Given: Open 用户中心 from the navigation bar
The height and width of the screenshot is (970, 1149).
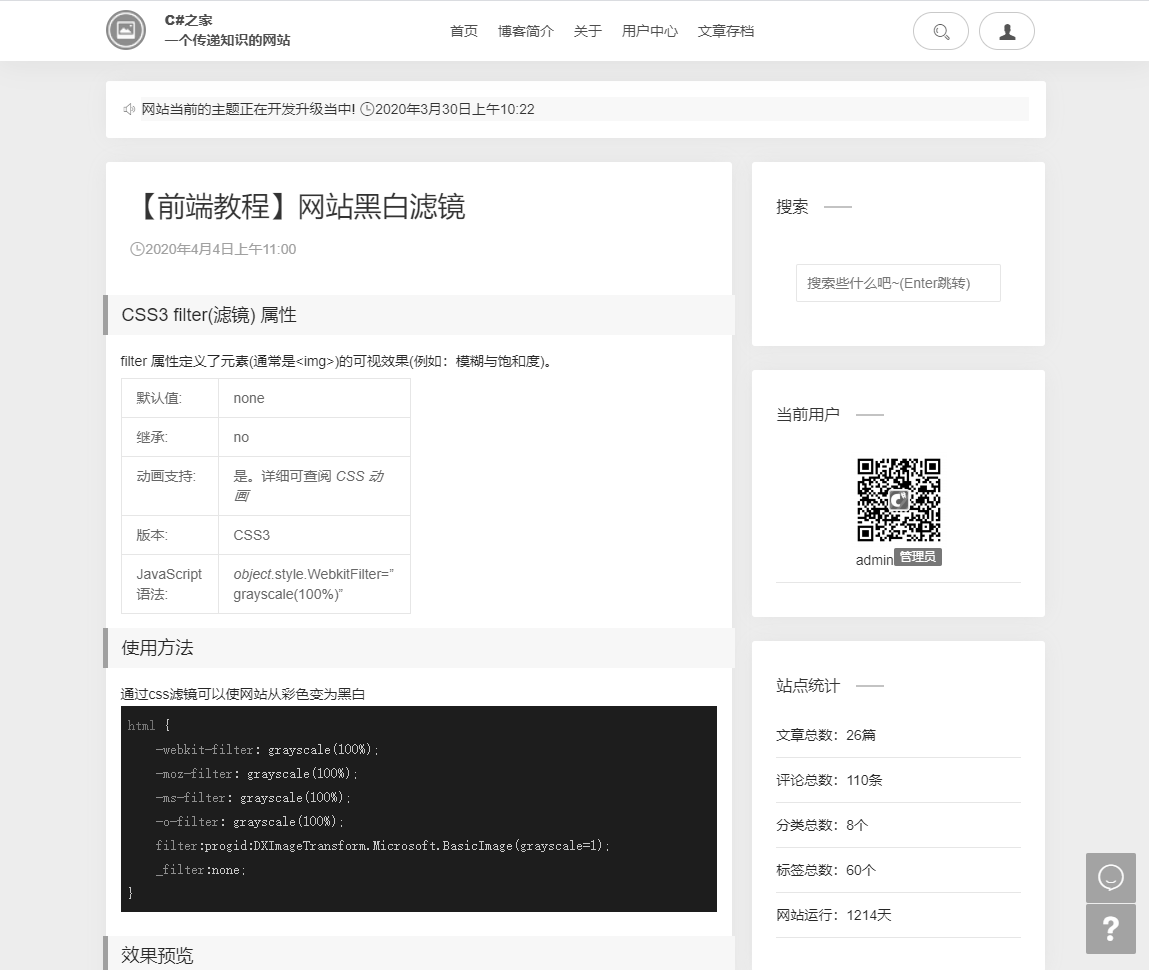Looking at the screenshot, I should pyautogui.click(x=650, y=31).
